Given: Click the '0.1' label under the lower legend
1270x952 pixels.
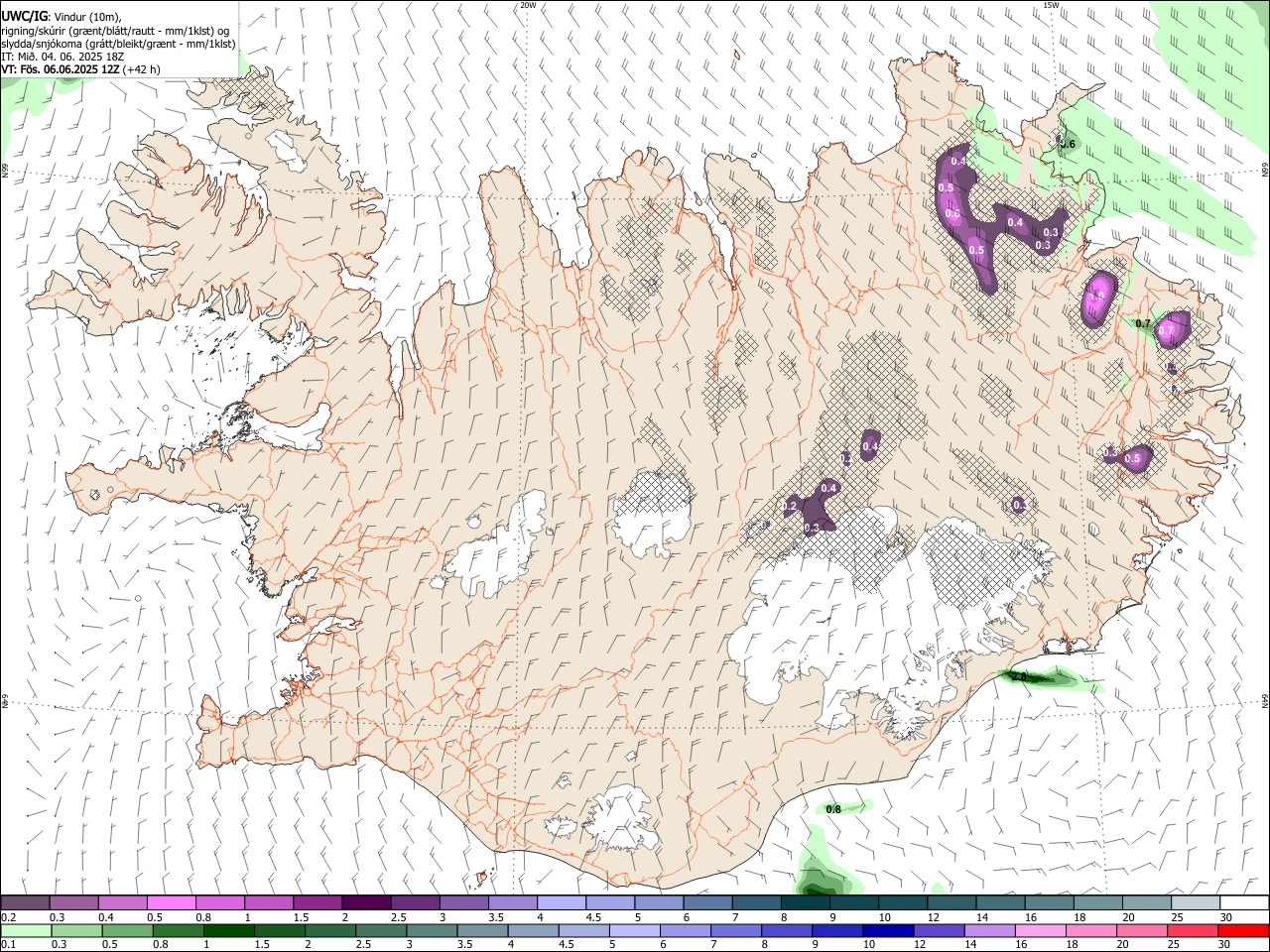Looking at the screenshot, I should coord(9,945).
